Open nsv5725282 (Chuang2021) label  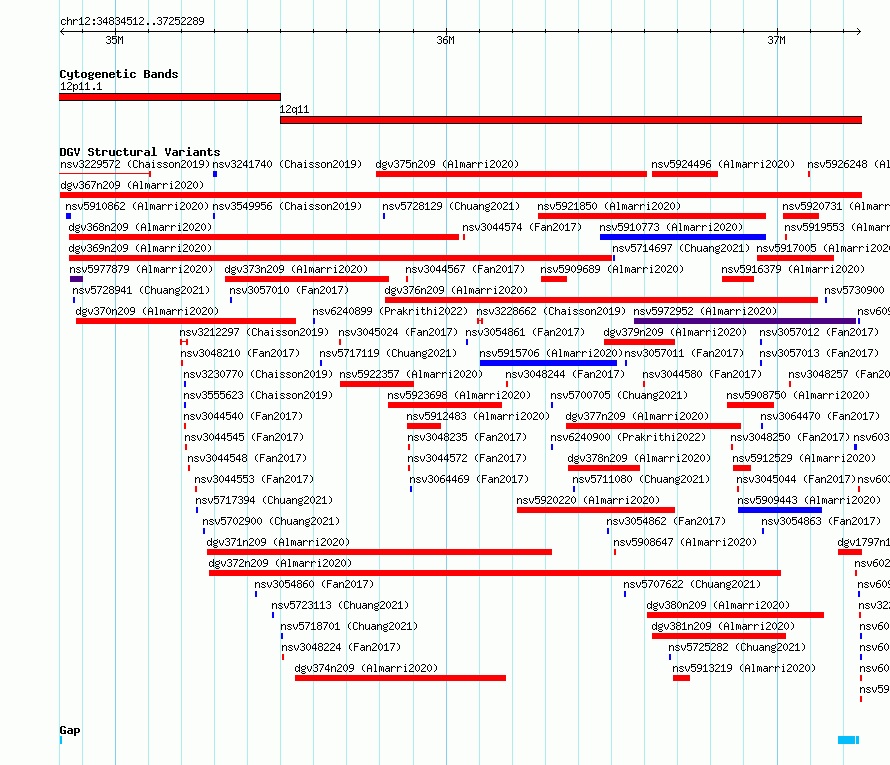point(737,647)
